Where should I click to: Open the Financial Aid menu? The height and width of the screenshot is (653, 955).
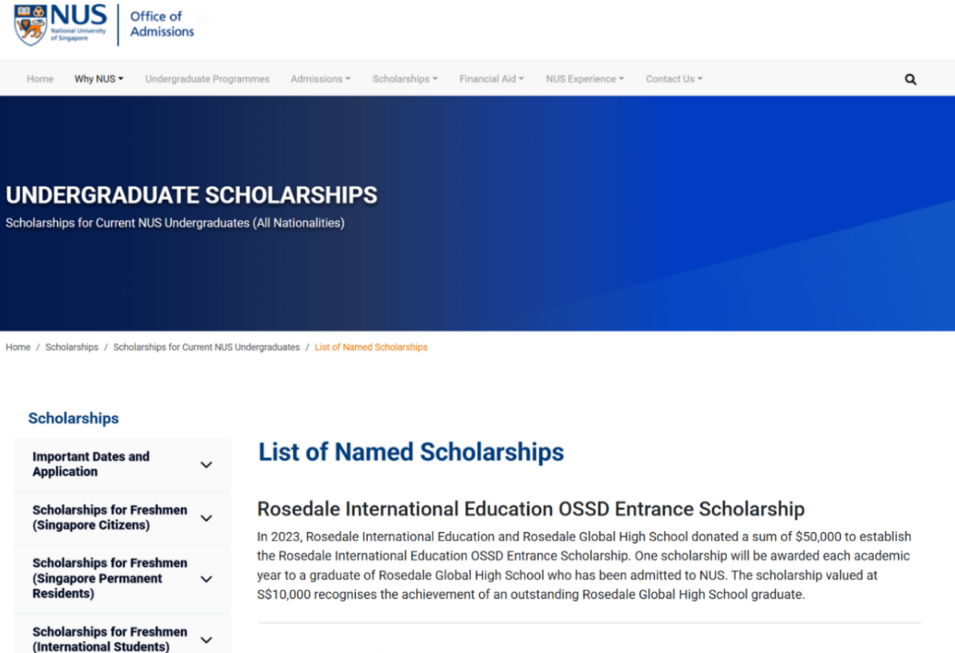pyautogui.click(x=491, y=79)
